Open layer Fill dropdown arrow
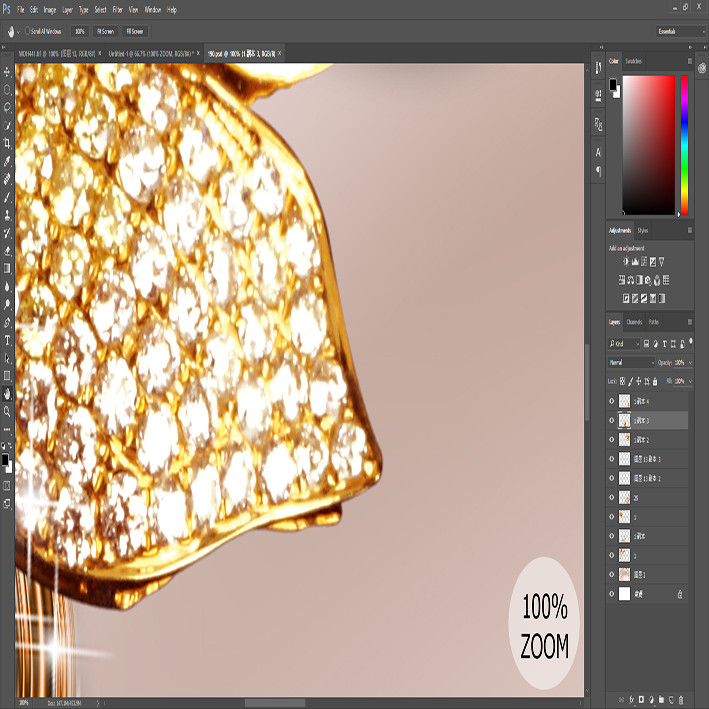Image resolution: width=709 pixels, height=709 pixels. pos(690,381)
